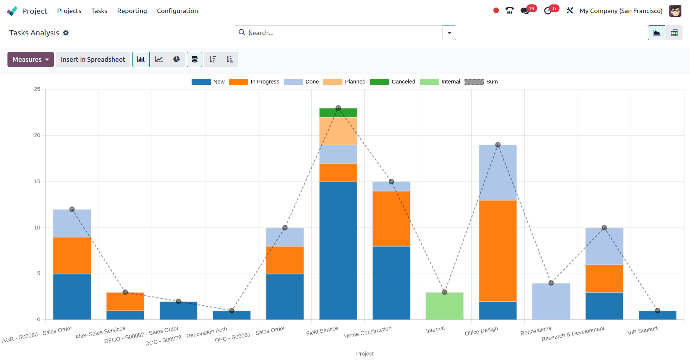Click the search magnifier icon
The image size is (690, 360).
[x=242, y=32]
